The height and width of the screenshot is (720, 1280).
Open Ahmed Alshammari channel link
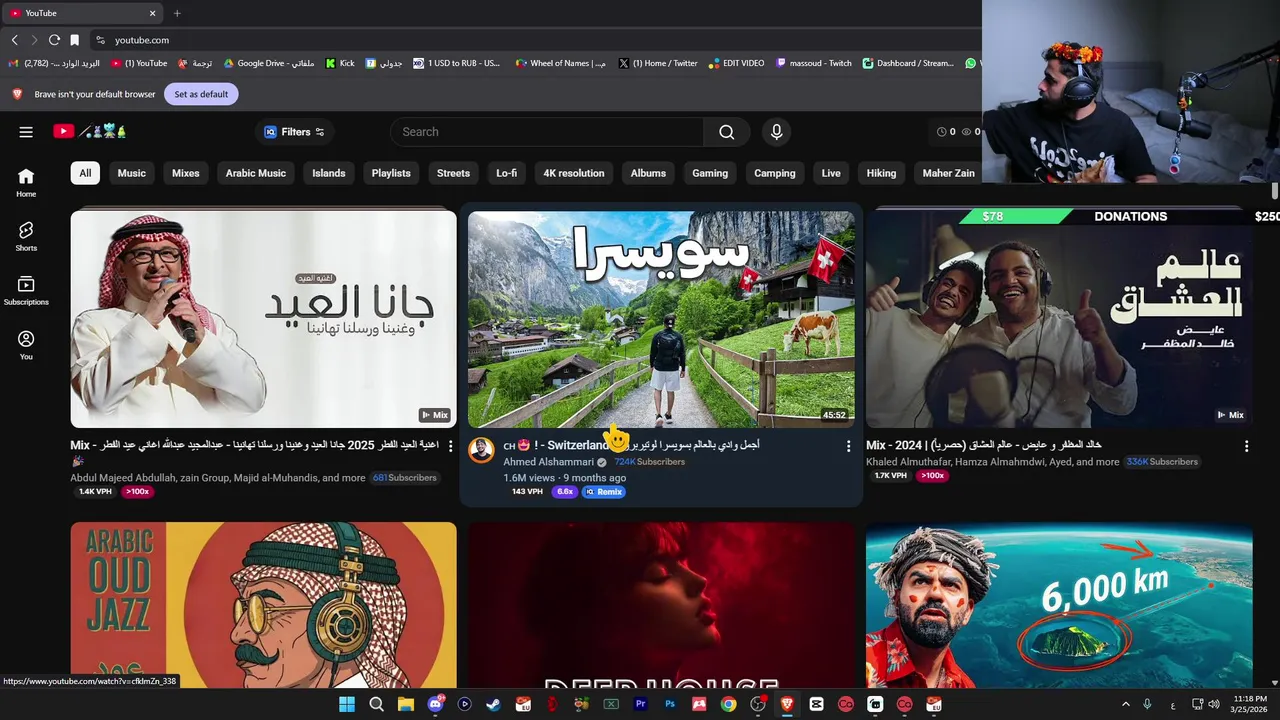click(548, 462)
